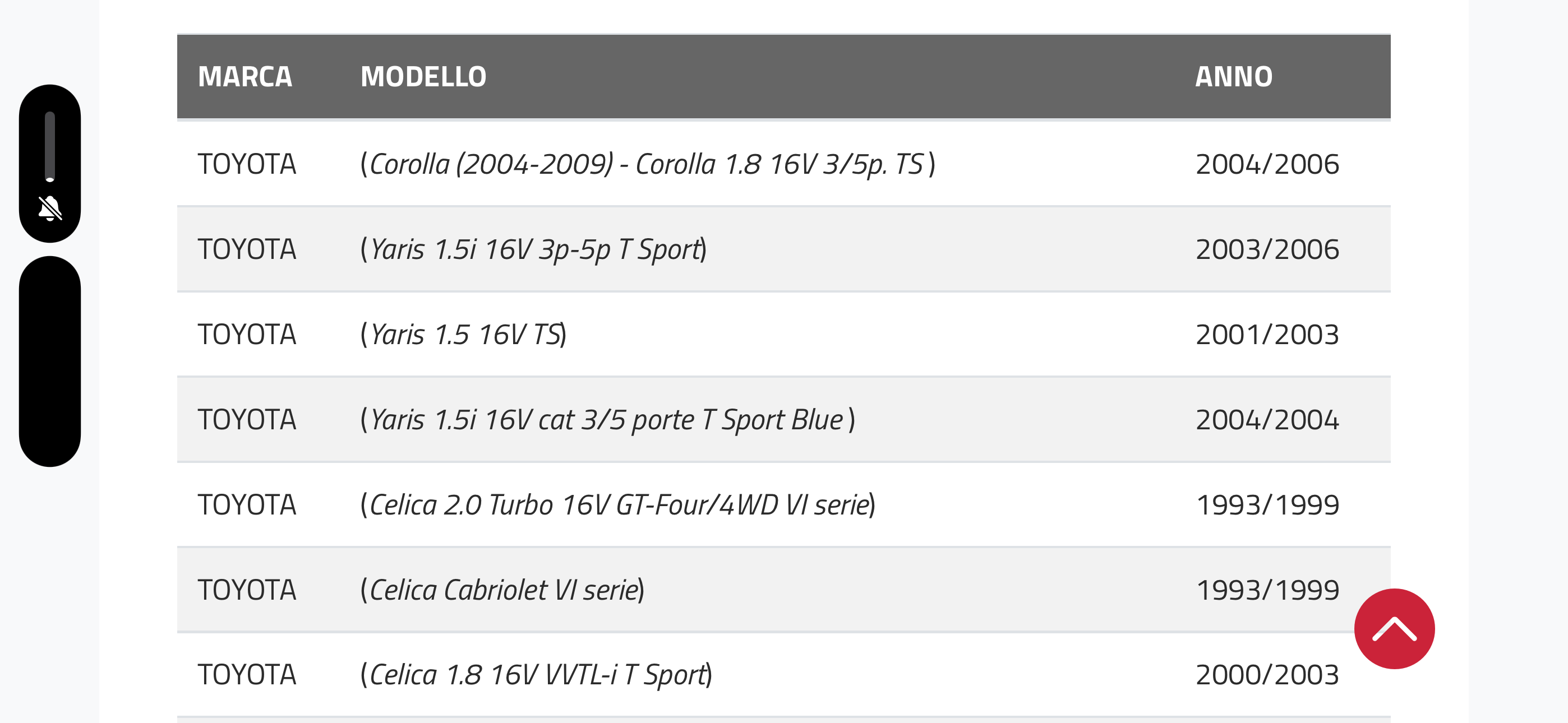
Task: Open the Corolla 1.8 16V 3/5p. TS entry
Action: click(648, 164)
